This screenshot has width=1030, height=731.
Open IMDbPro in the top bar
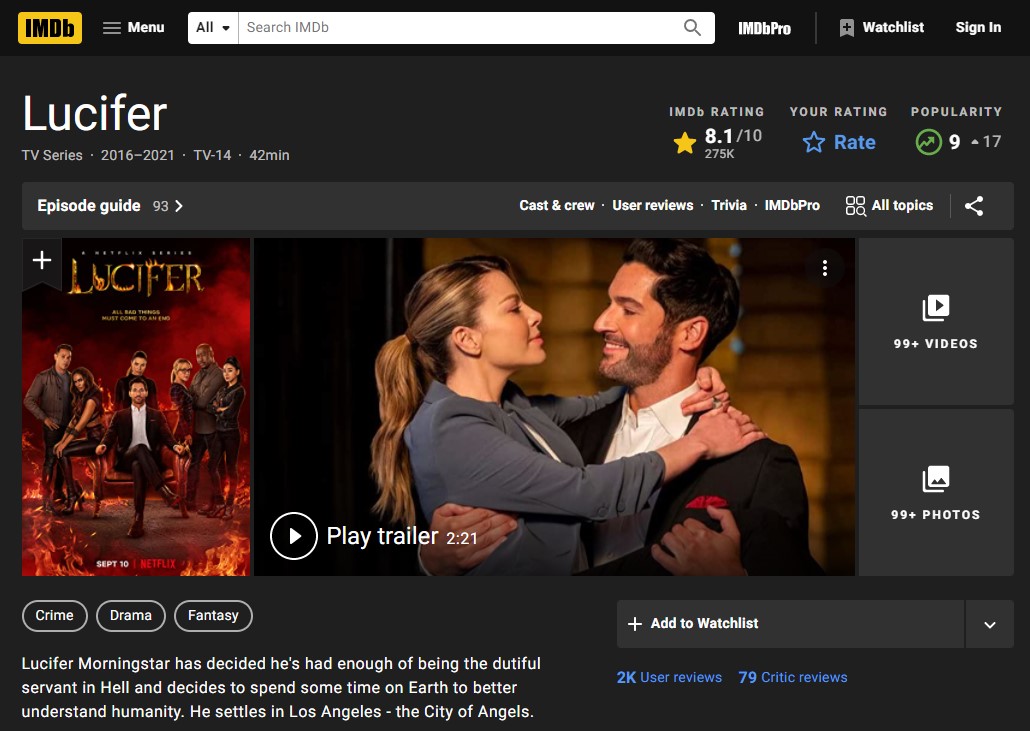pyautogui.click(x=764, y=28)
